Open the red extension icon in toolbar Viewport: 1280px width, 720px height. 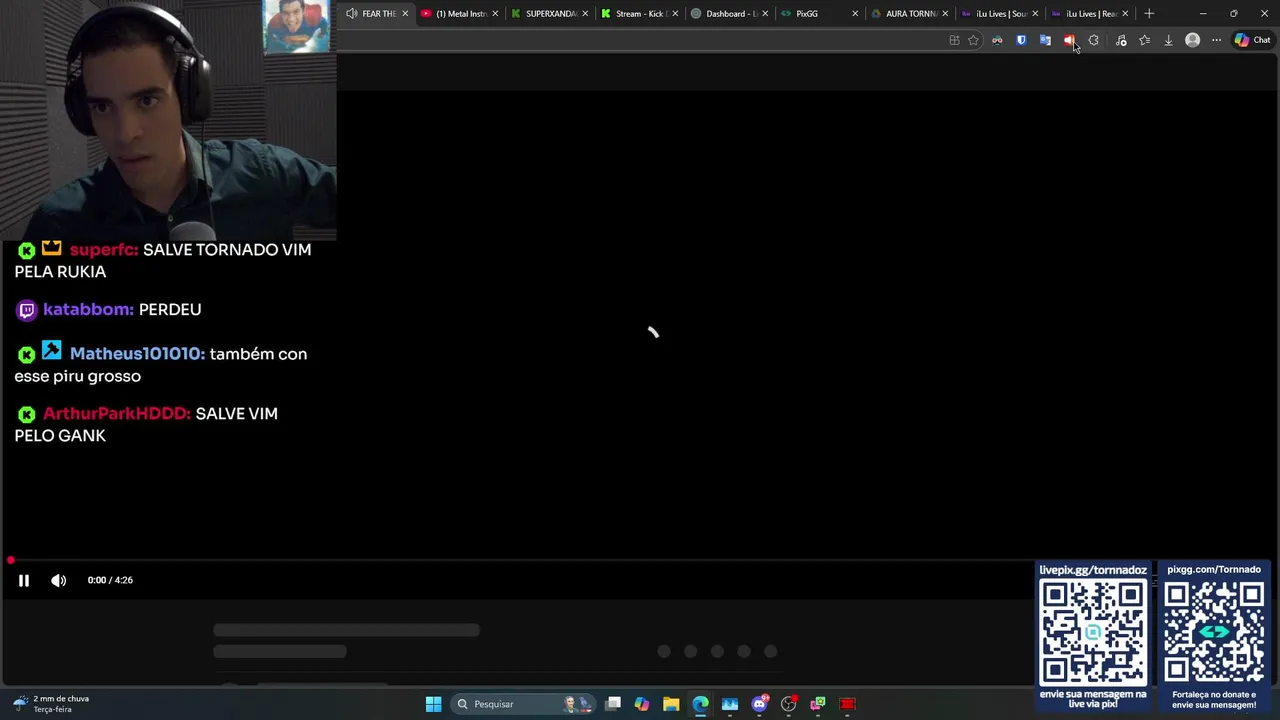(x=1069, y=40)
